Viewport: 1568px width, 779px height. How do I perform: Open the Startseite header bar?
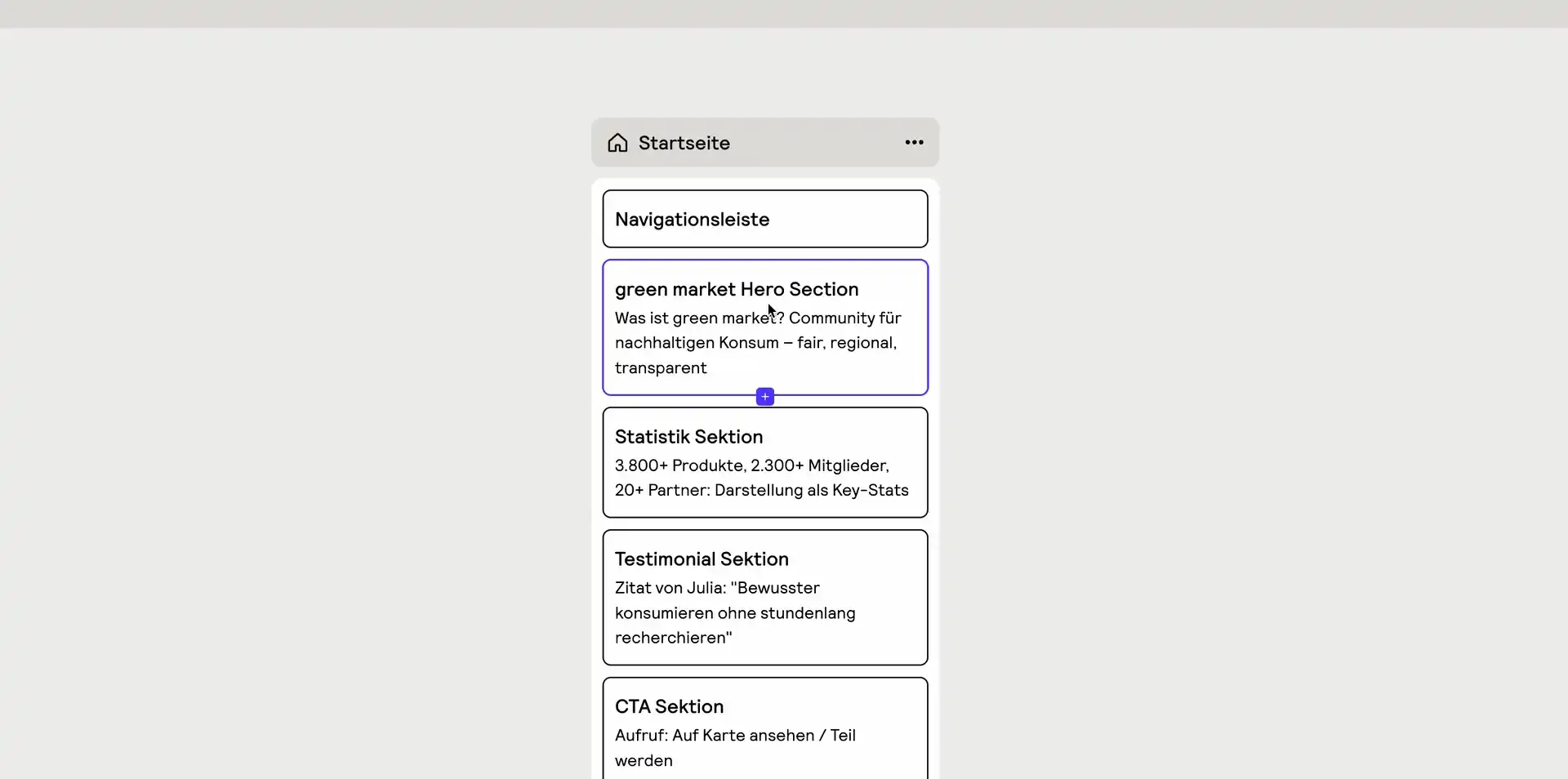pos(764,142)
